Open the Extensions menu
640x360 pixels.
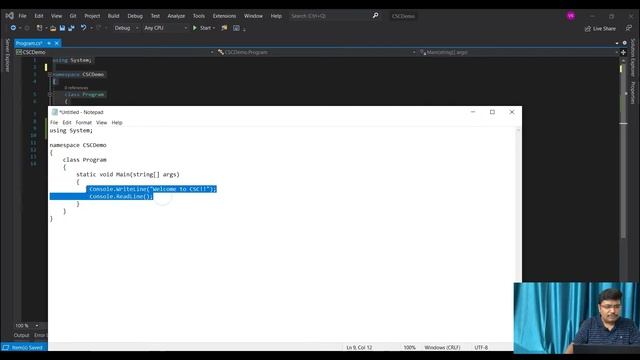224,16
